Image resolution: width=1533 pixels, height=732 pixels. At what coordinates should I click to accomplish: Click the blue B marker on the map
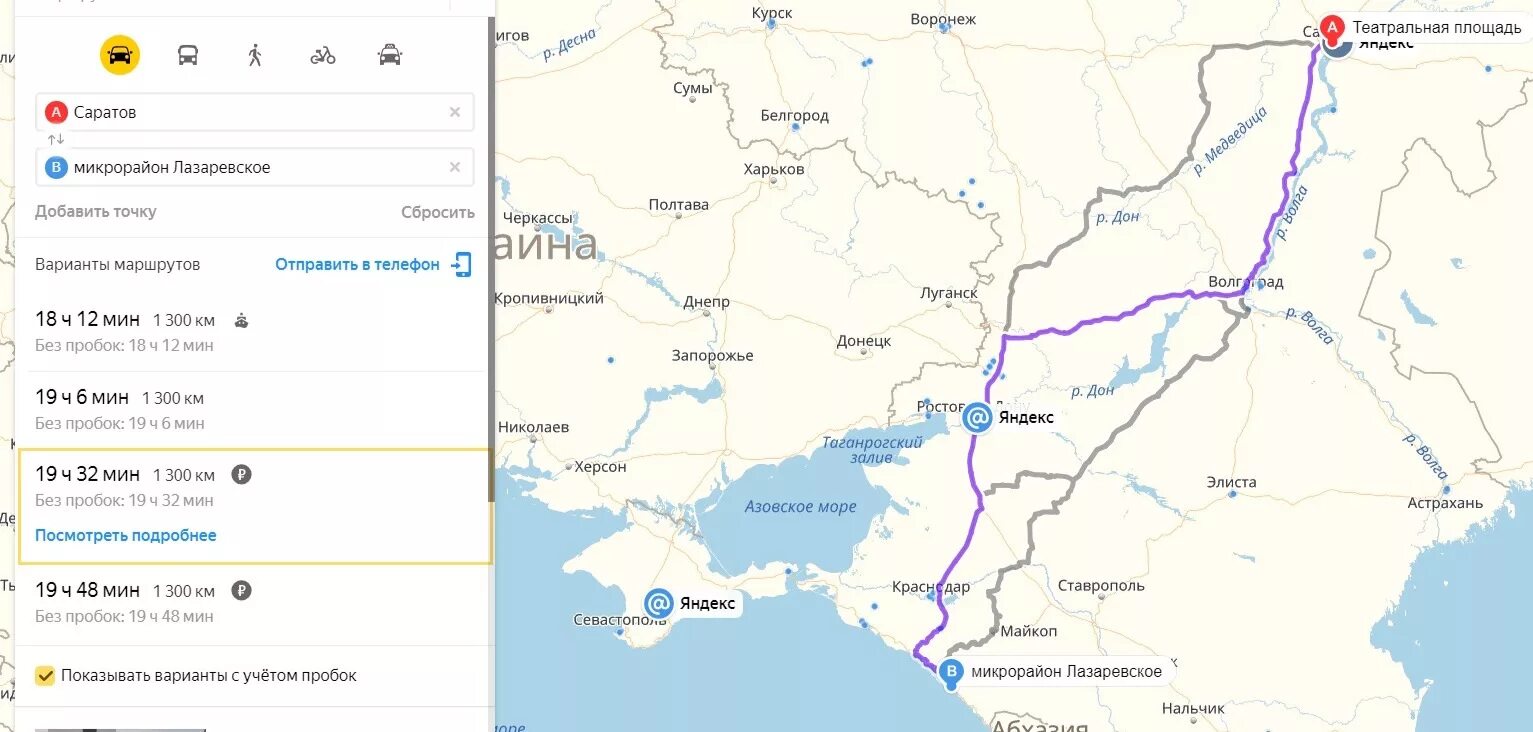tap(952, 672)
